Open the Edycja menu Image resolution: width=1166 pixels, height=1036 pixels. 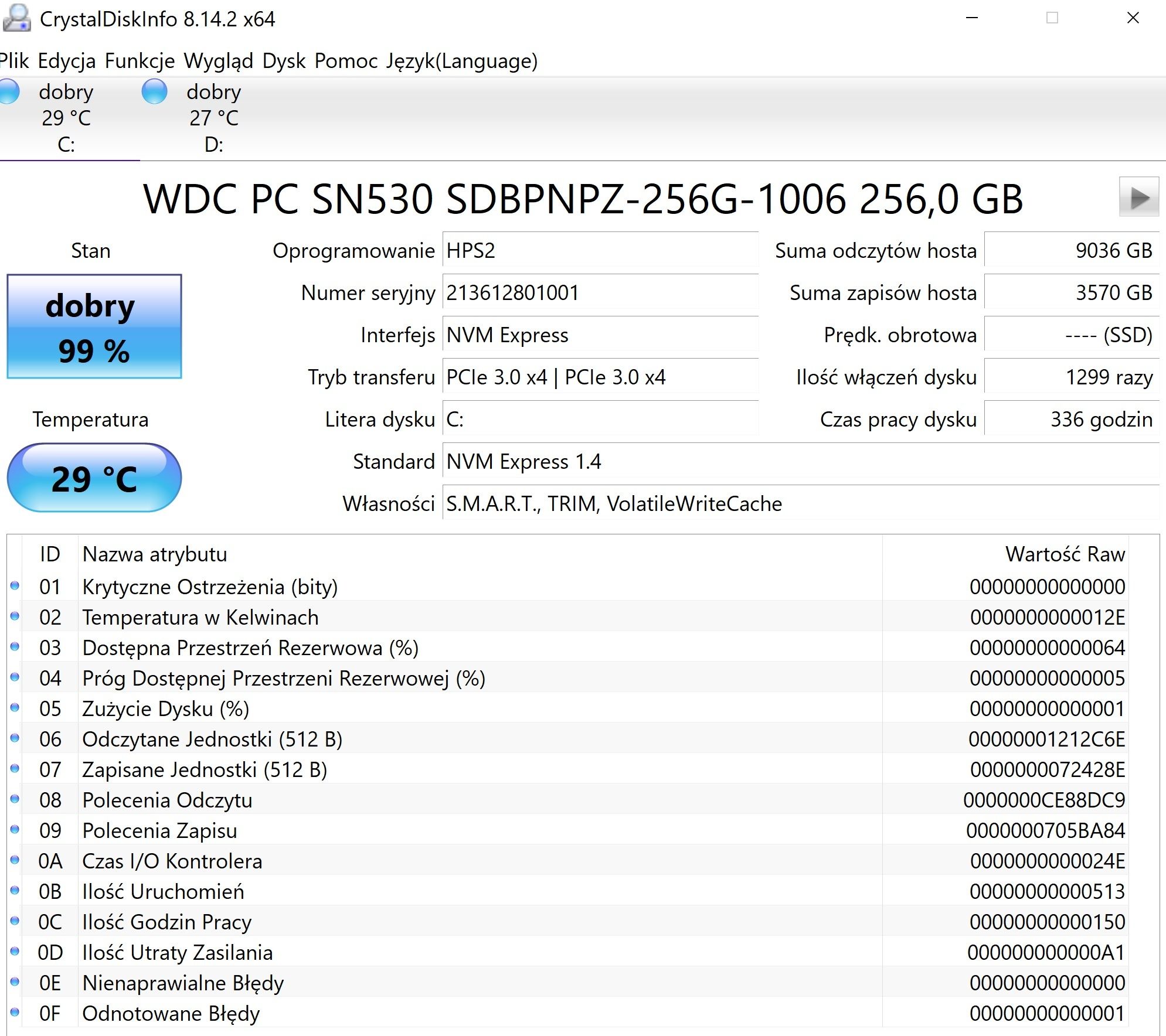(x=67, y=60)
